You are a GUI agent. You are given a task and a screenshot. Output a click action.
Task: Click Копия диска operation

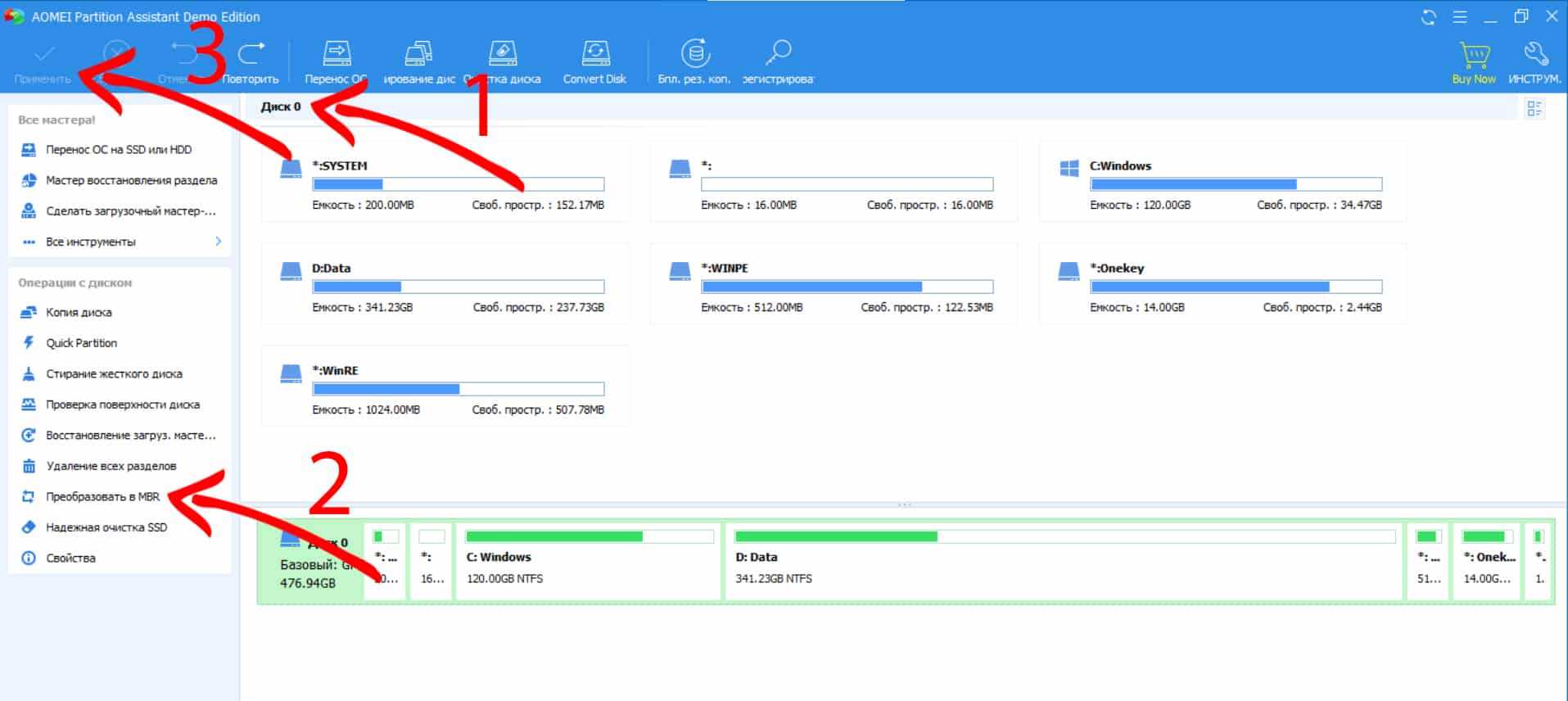pos(79,313)
